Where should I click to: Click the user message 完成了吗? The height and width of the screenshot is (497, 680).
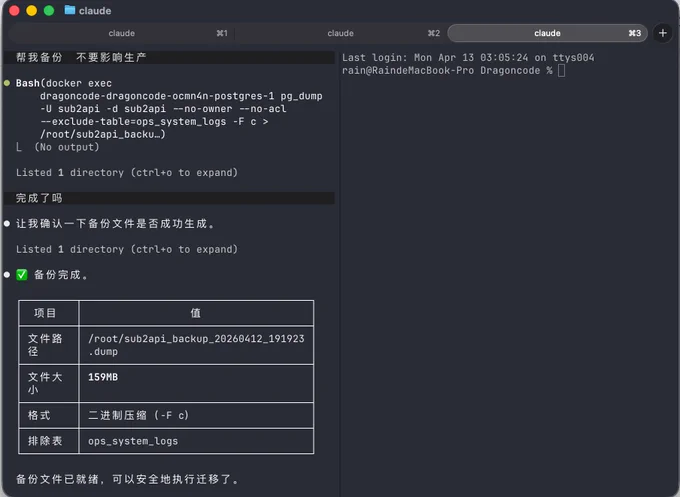click(169, 198)
